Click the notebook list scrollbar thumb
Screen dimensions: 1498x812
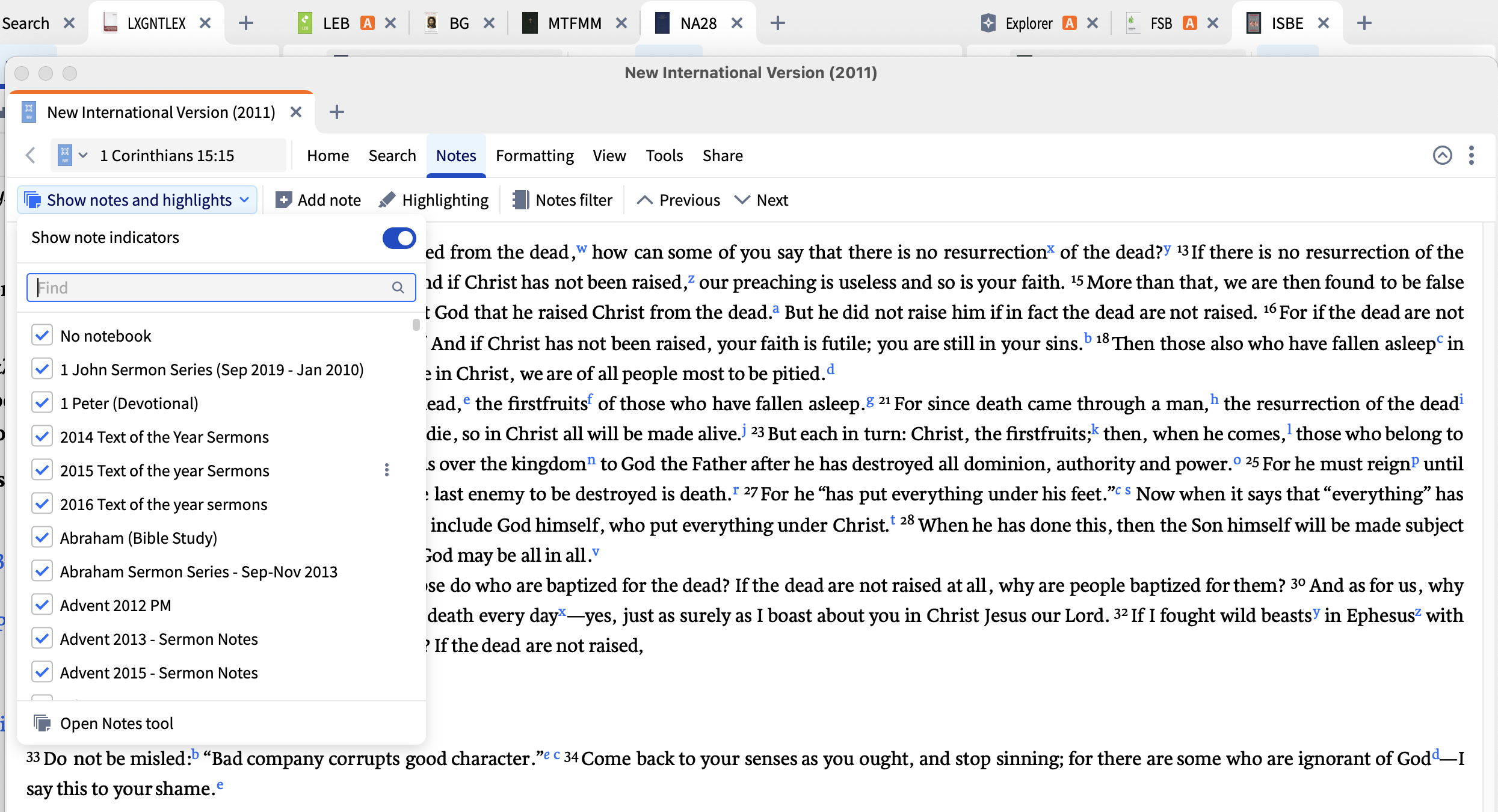pos(416,325)
